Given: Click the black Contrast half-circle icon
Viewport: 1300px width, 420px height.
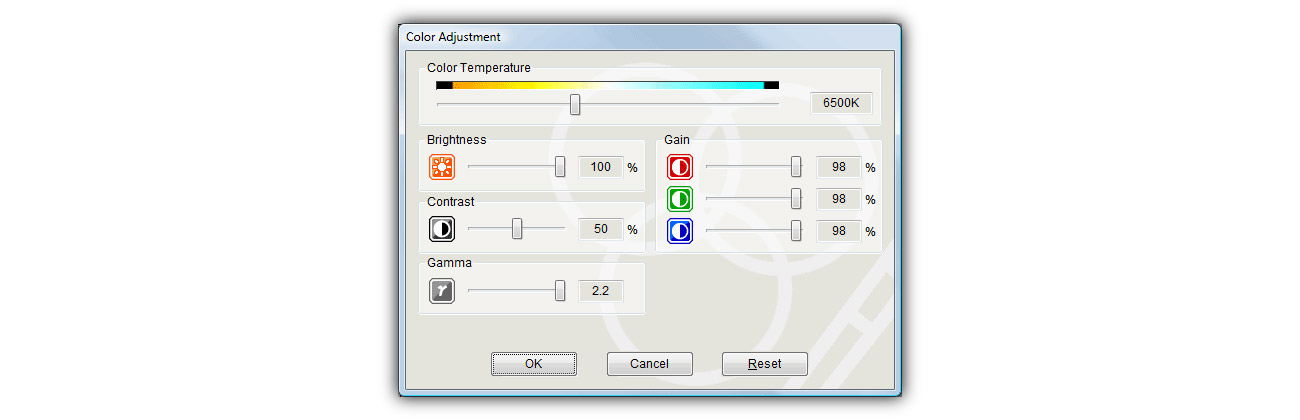Looking at the screenshot, I should tap(442, 229).
